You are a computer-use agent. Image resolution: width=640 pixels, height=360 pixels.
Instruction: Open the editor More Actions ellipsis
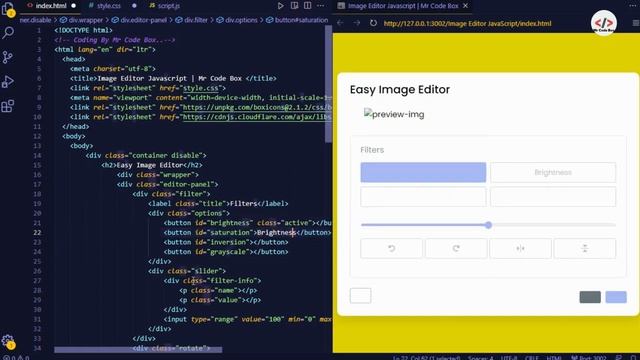point(321,6)
